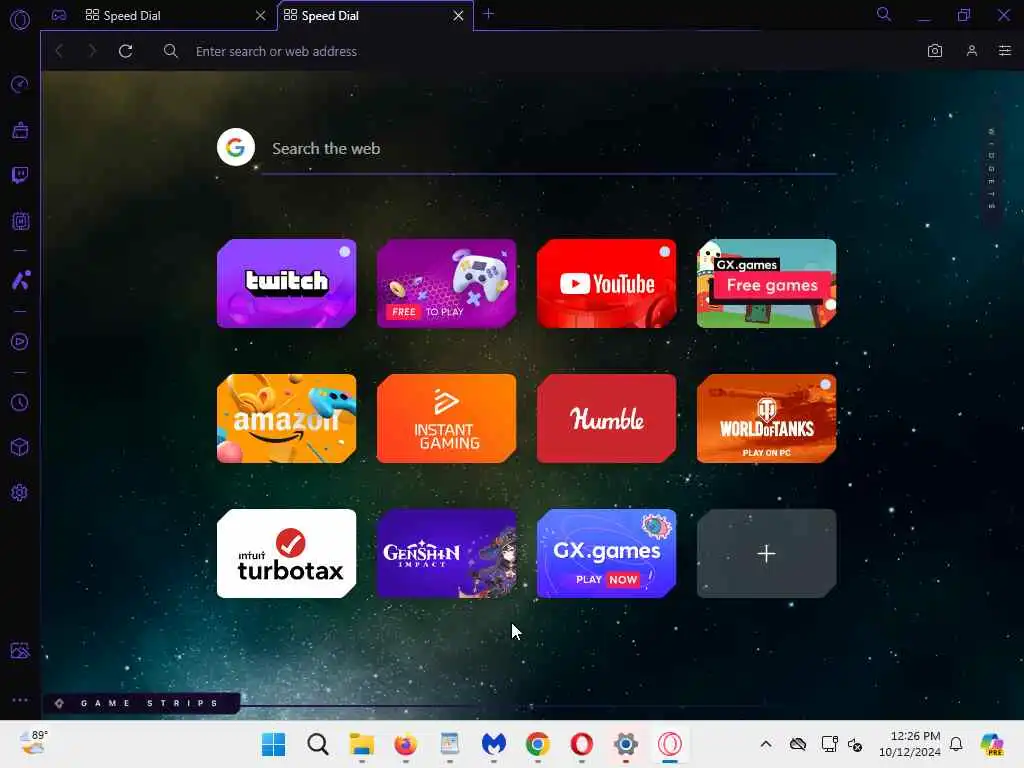Viewport: 1024px width, 768px height.
Task: Click the address bar field
Action: coord(536,51)
